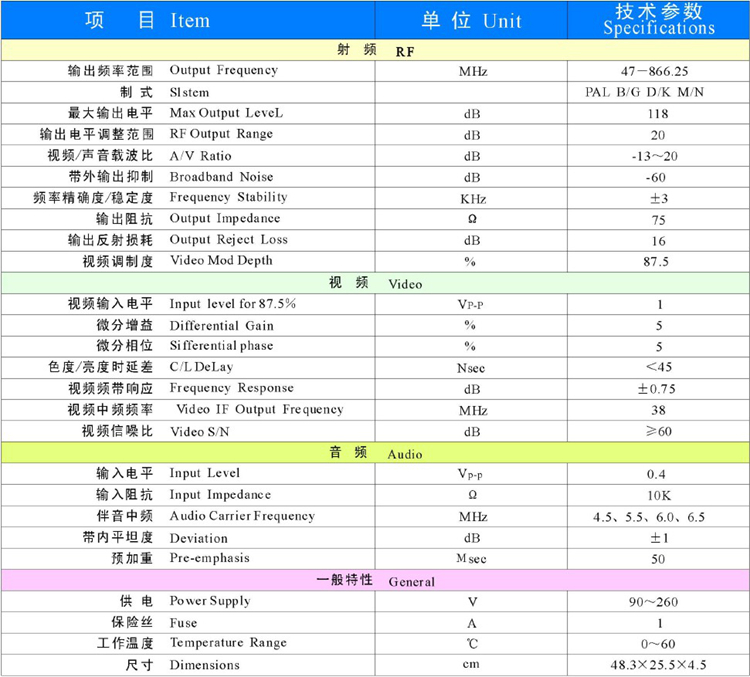Click the '87.5' video mod depth value
Image resolution: width=750 pixels, height=677 pixels.
(x=658, y=262)
